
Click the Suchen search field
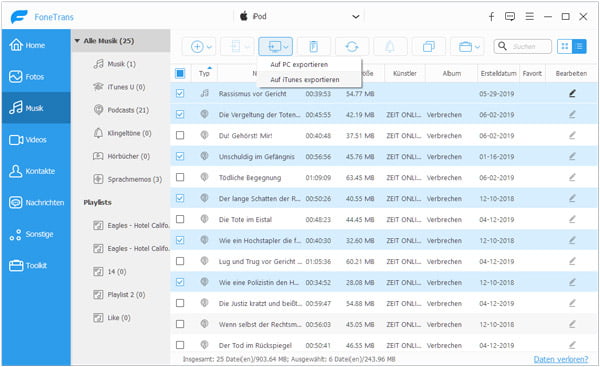click(x=523, y=47)
